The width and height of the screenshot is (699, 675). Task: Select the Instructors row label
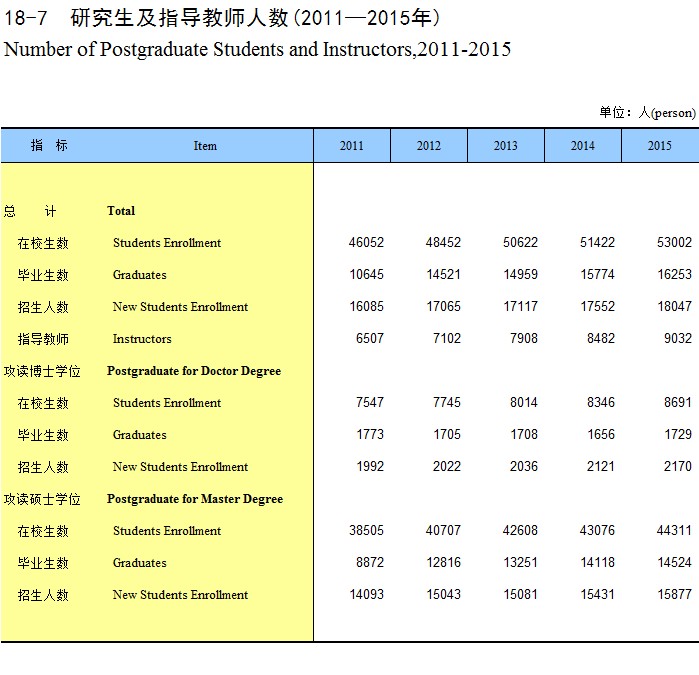[142, 339]
